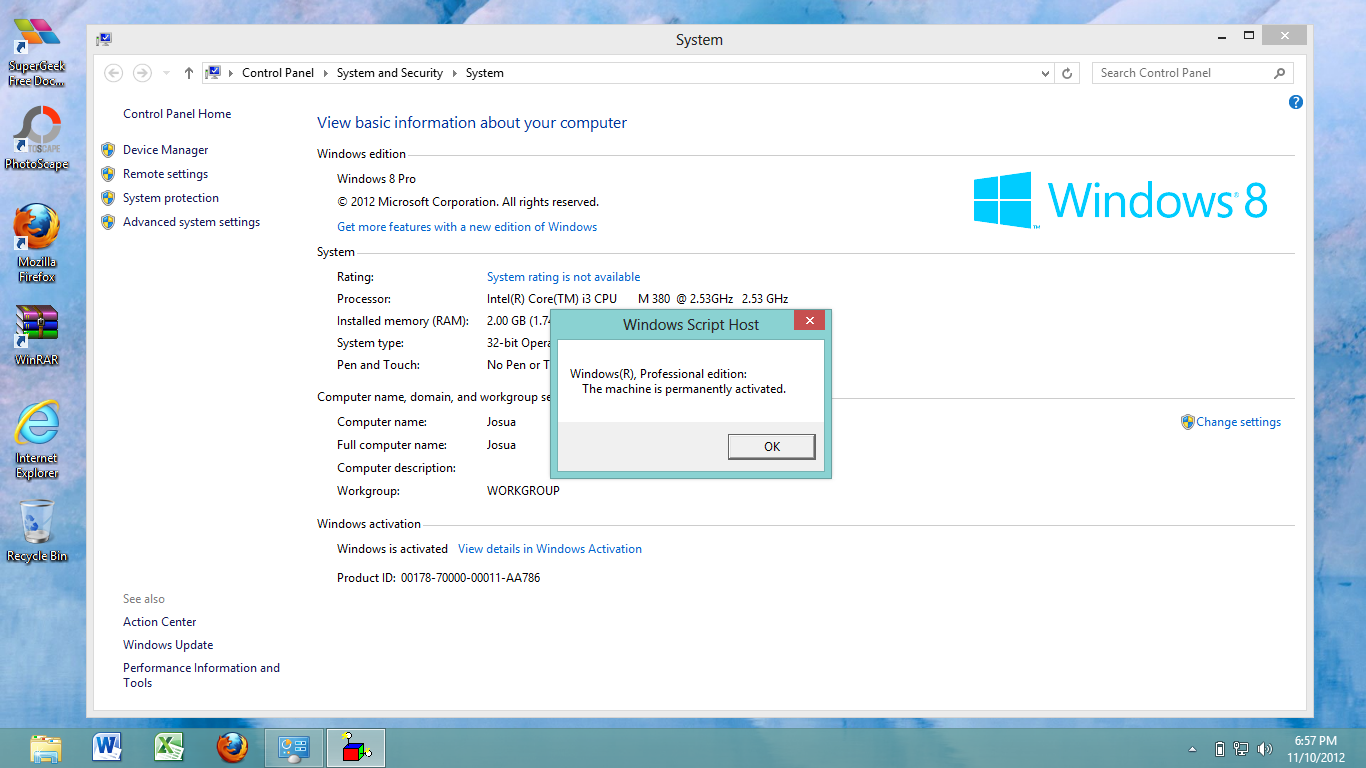Open Advanced system settings

191,222
